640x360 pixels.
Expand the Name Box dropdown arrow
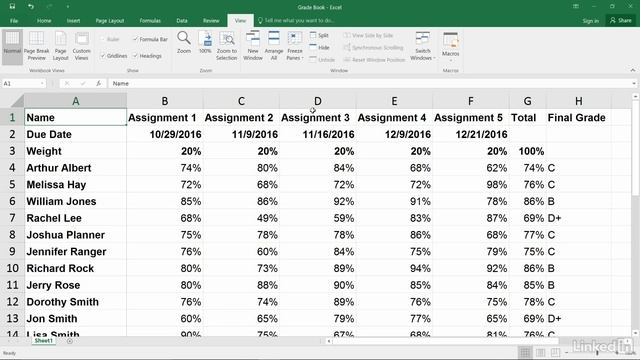coord(42,83)
